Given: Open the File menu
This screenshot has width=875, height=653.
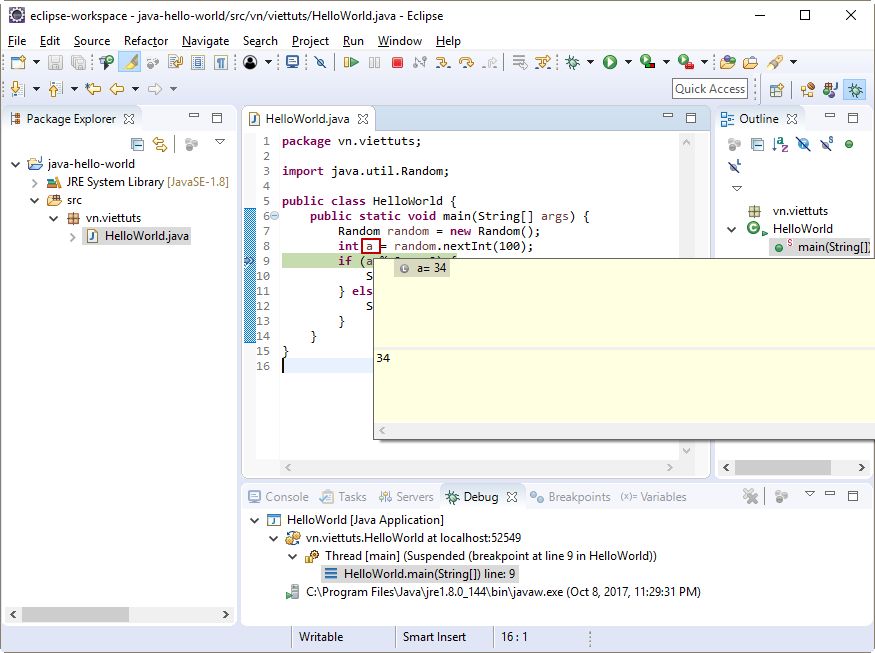Looking at the screenshot, I should point(17,41).
